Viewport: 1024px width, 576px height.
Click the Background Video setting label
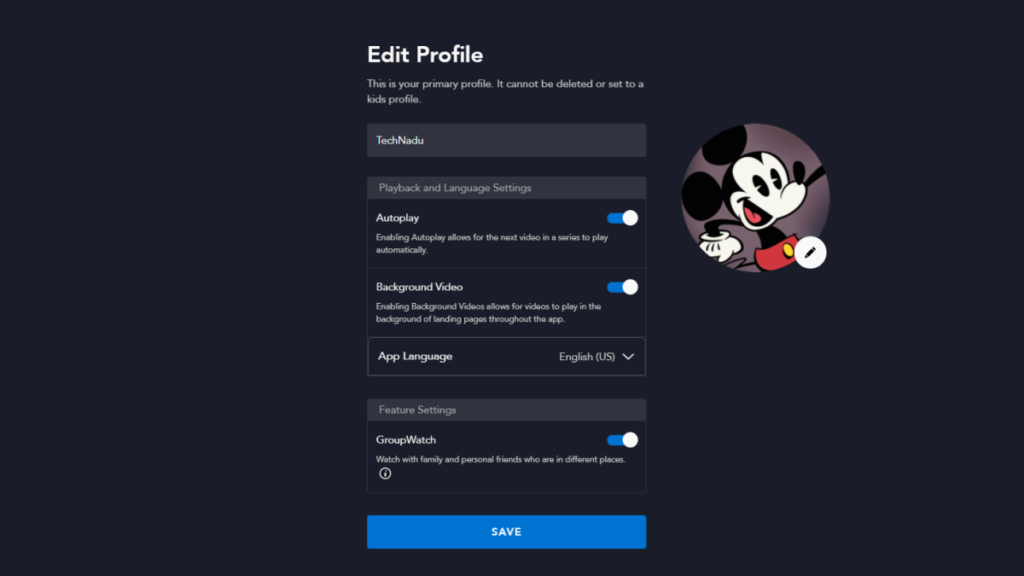pos(419,287)
